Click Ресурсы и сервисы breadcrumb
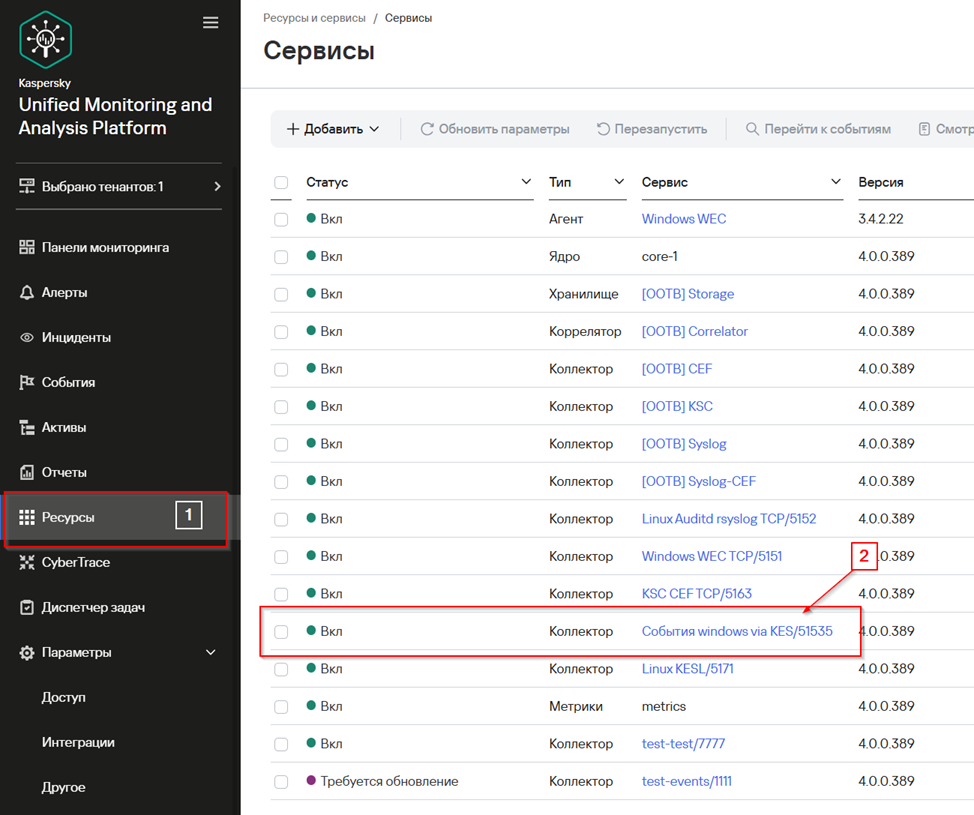The height and width of the screenshot is (815, 974). [x=314, y=18]
